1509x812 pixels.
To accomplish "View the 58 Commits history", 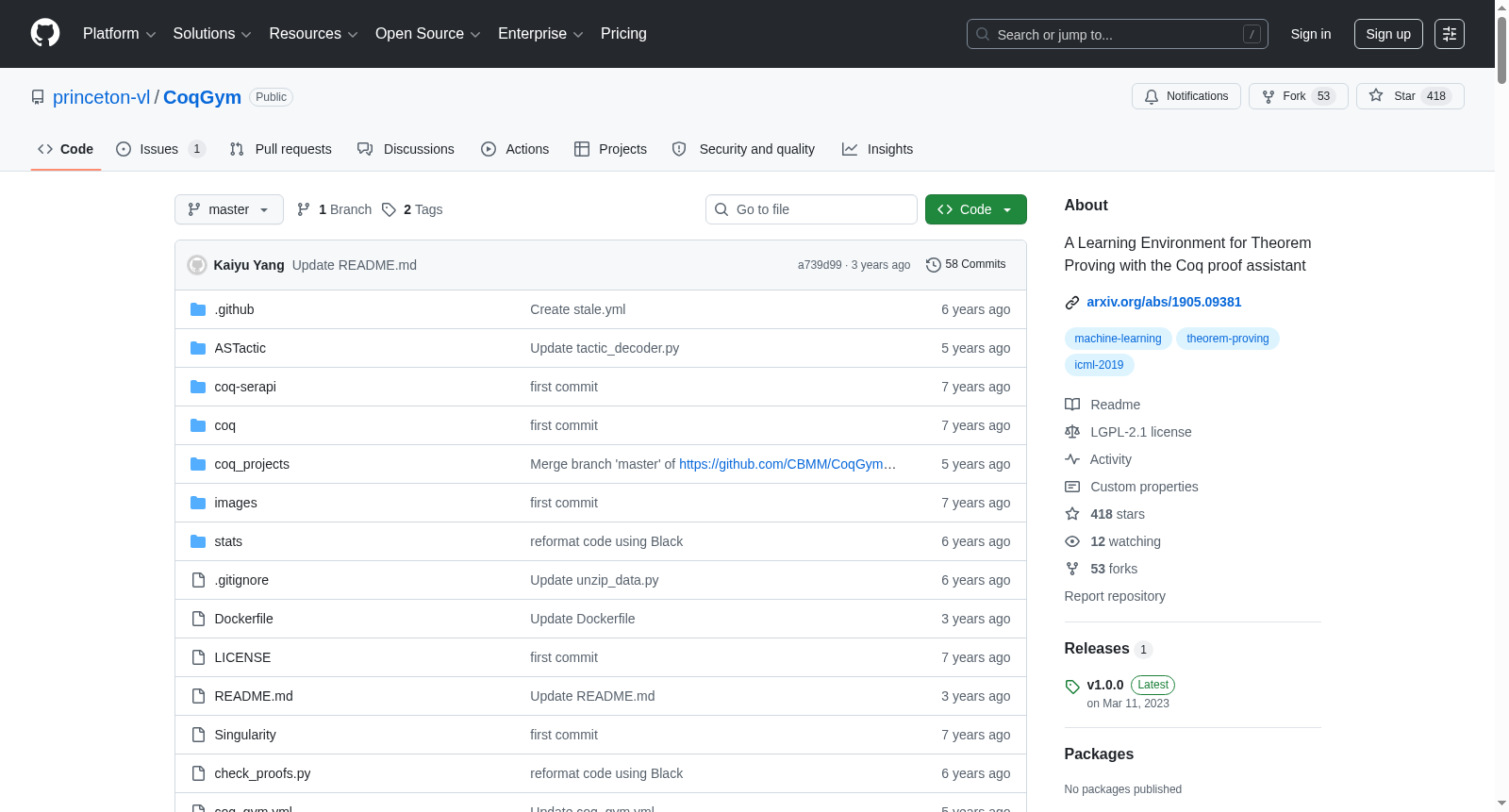I will [966, 264].
